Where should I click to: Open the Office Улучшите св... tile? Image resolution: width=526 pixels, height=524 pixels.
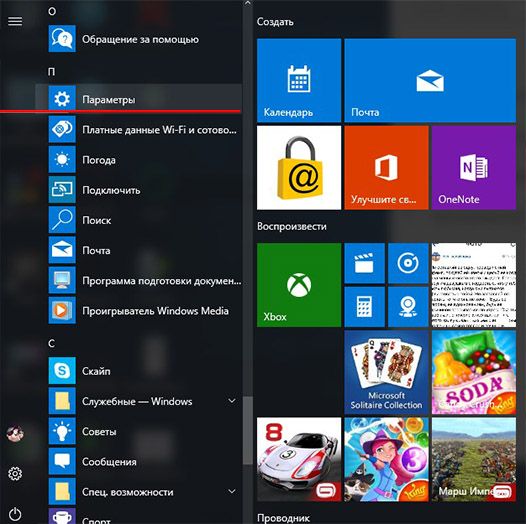coord(386,168)
